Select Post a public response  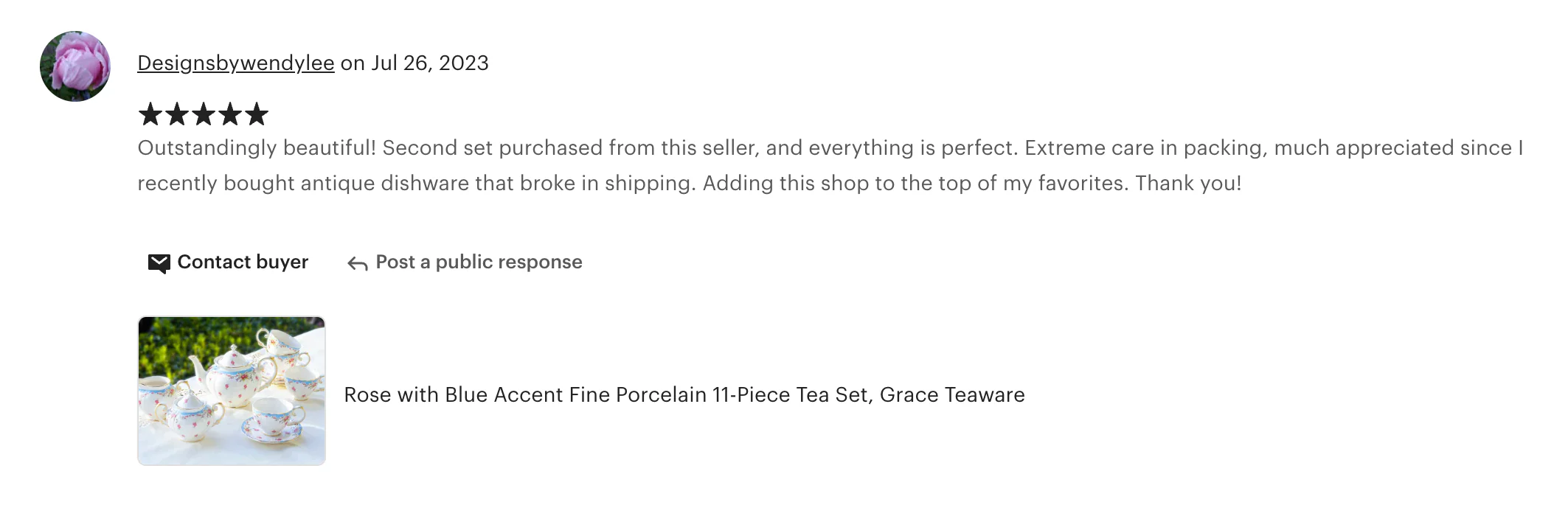pyautogui.click(x=479, y=262)
